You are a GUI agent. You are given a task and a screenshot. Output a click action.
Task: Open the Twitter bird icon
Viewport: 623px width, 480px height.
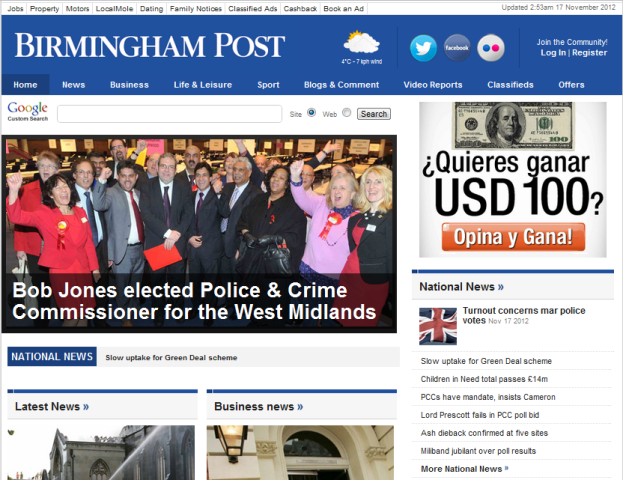point(423,48)
